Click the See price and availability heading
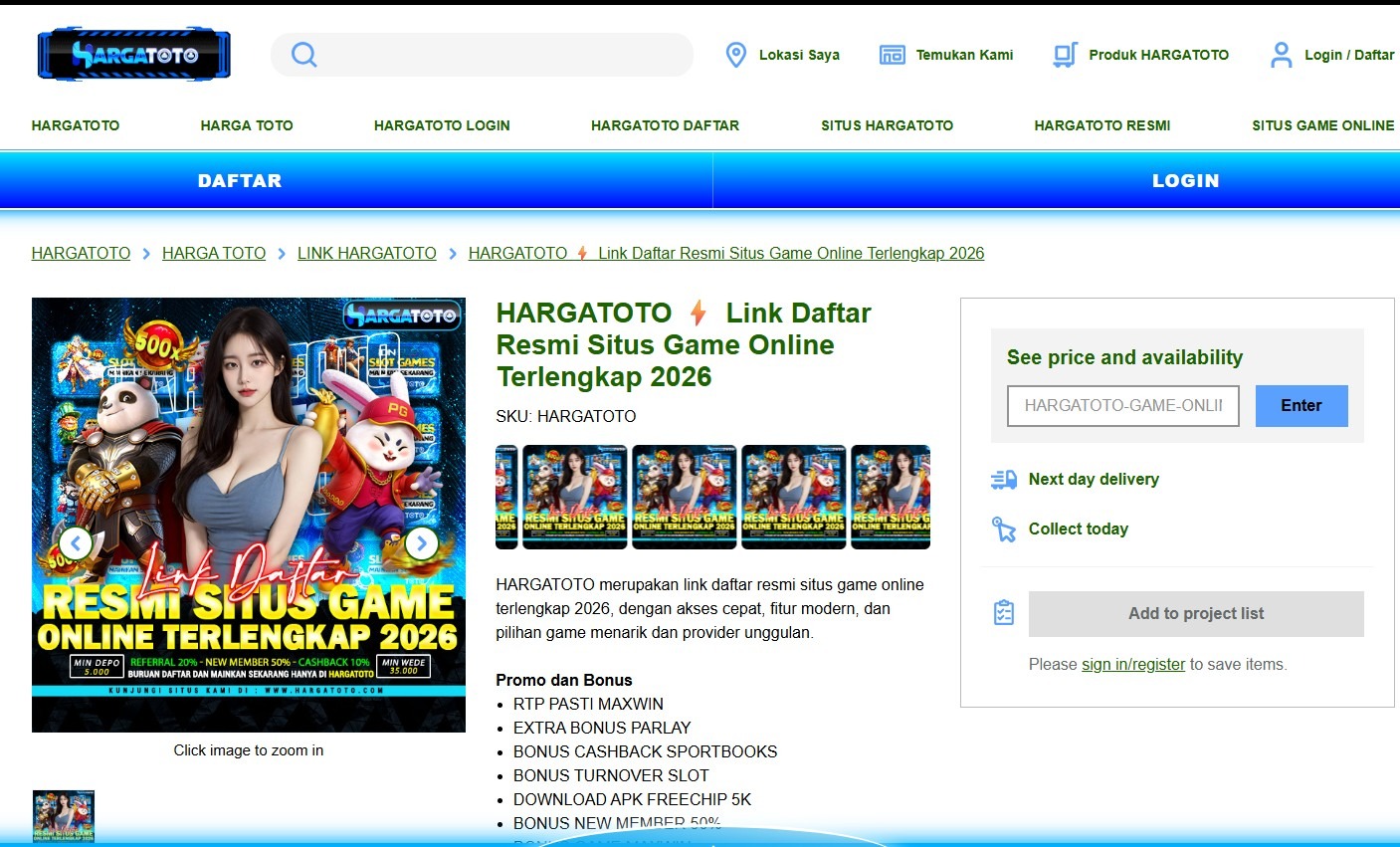This screenshot has width=1400, height=847. (x=1124, y=357)
